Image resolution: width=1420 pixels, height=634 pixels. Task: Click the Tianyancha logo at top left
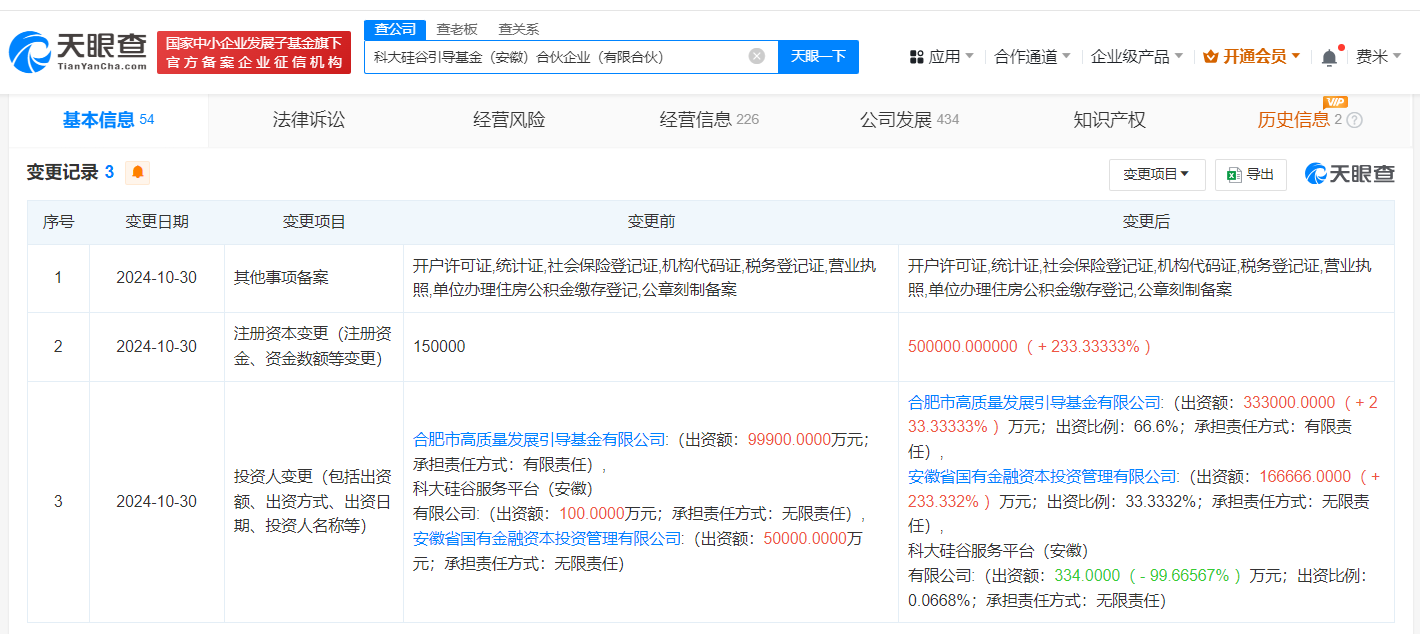point(78,52)
